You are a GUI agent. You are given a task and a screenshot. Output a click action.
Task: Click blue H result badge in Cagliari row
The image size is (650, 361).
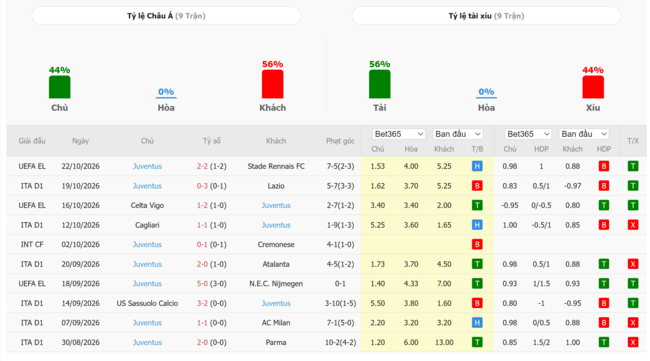click(x=477, y=225)
